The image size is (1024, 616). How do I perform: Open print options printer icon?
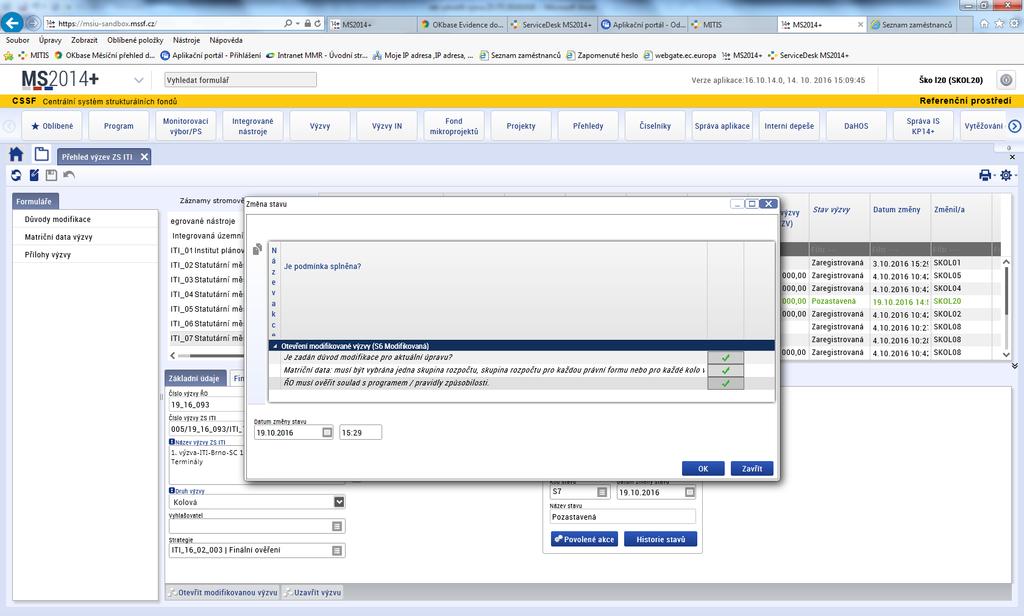[985, 175]
